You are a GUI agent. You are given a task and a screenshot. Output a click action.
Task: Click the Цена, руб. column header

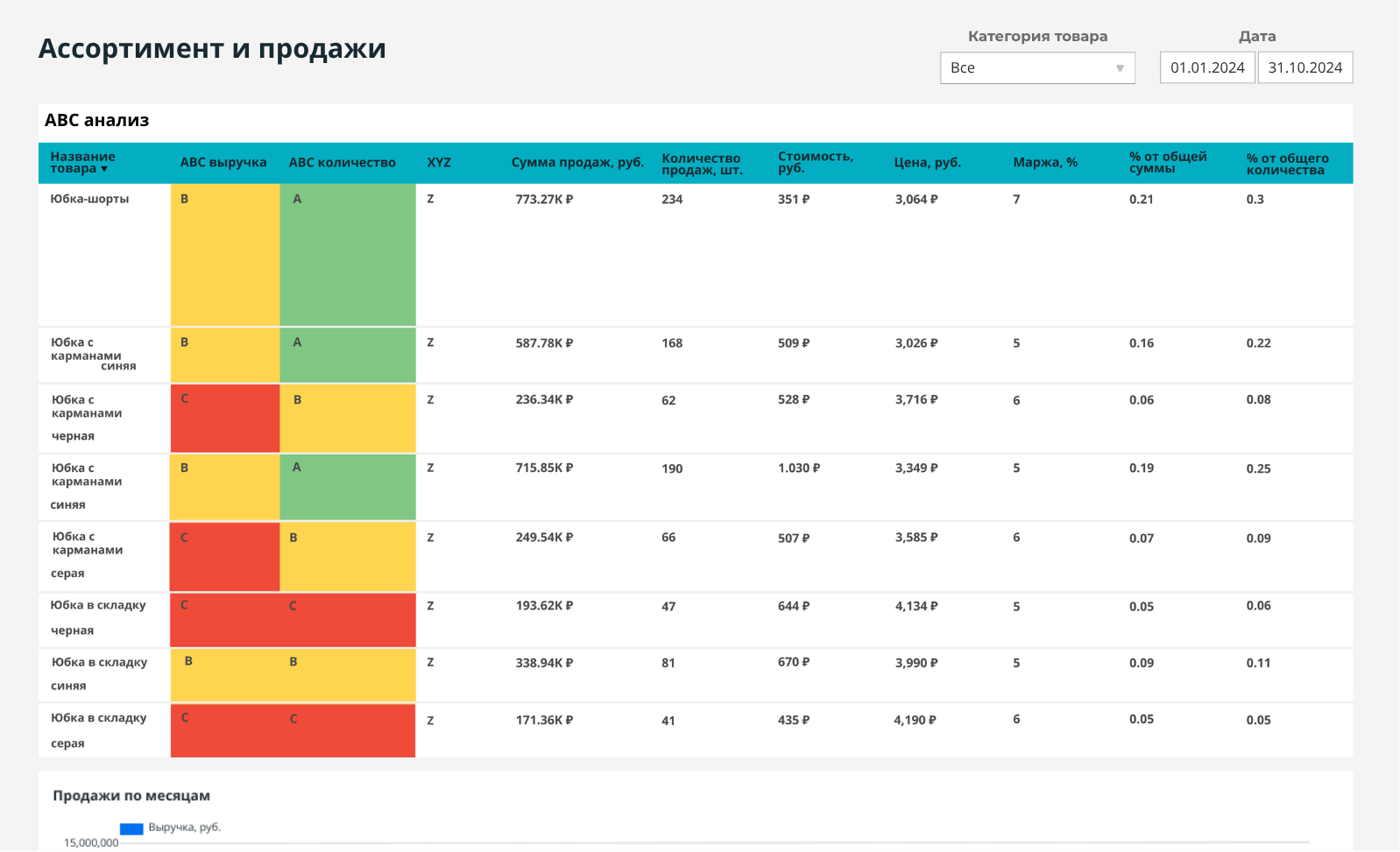click(x=928, y=163)
